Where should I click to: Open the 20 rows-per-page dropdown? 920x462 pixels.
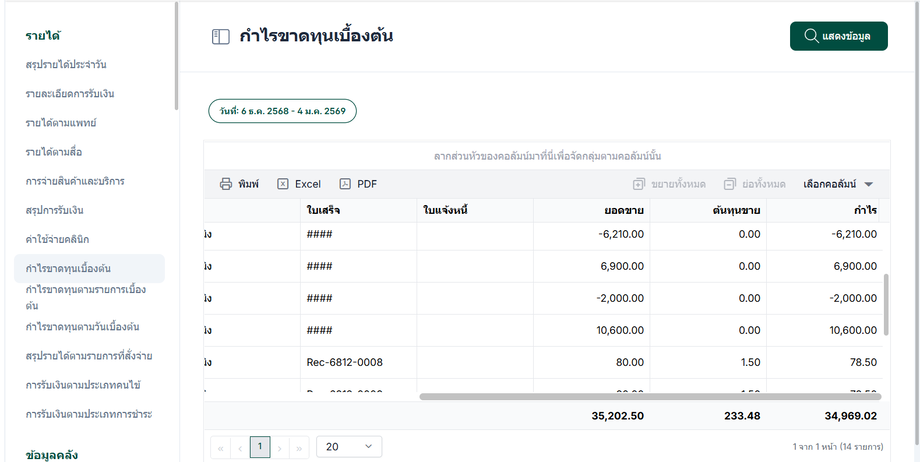pyautogui.click(x=349, y=447)
